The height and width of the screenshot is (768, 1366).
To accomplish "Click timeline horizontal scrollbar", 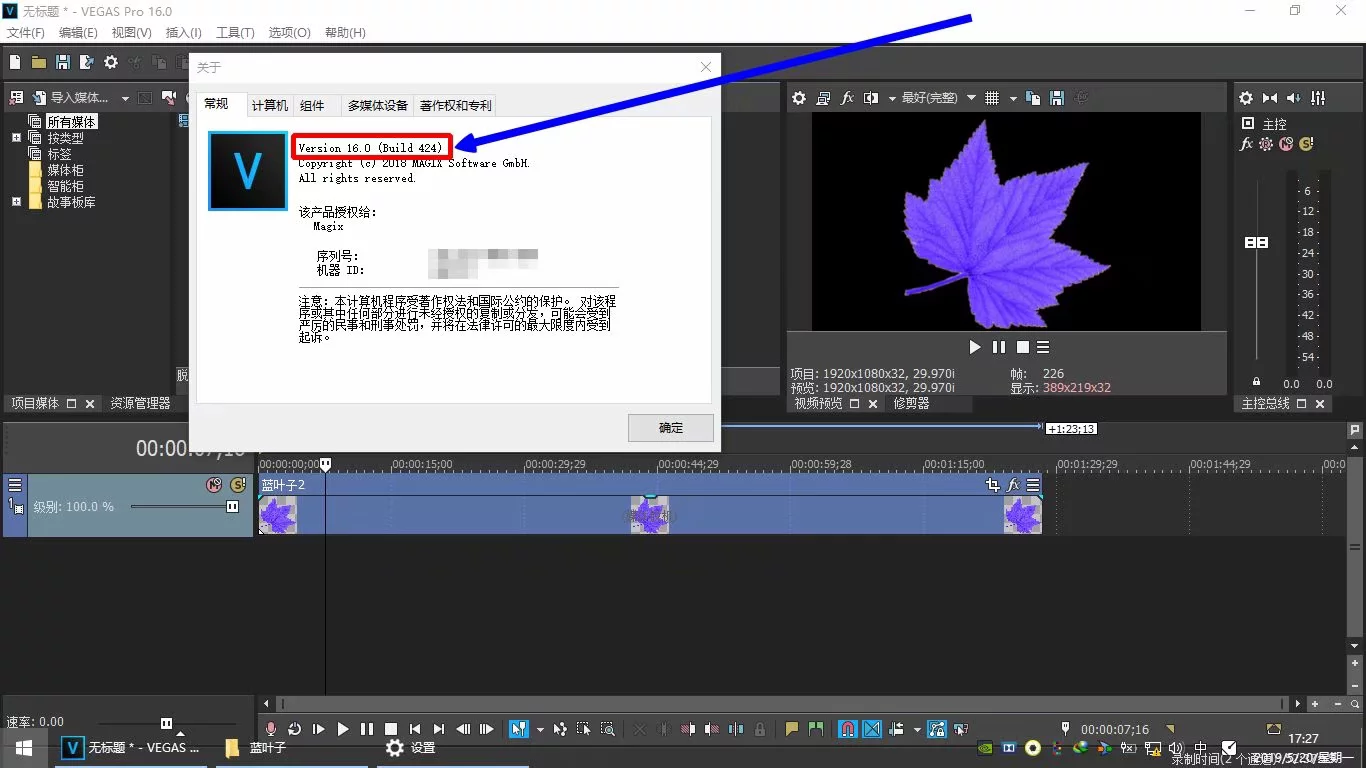I will [x=784, y=704].
